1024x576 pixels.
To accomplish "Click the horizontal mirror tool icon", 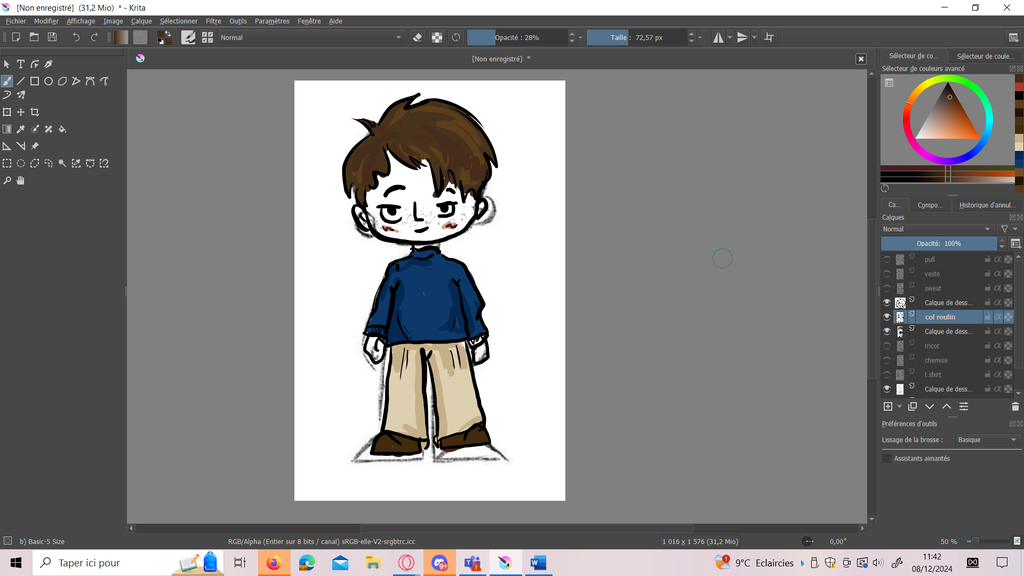I will point(719,37).
